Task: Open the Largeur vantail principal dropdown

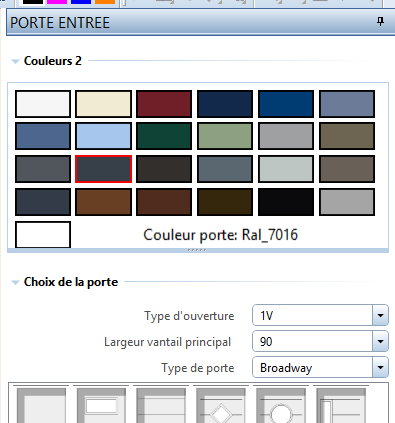Action: point(380,341)
